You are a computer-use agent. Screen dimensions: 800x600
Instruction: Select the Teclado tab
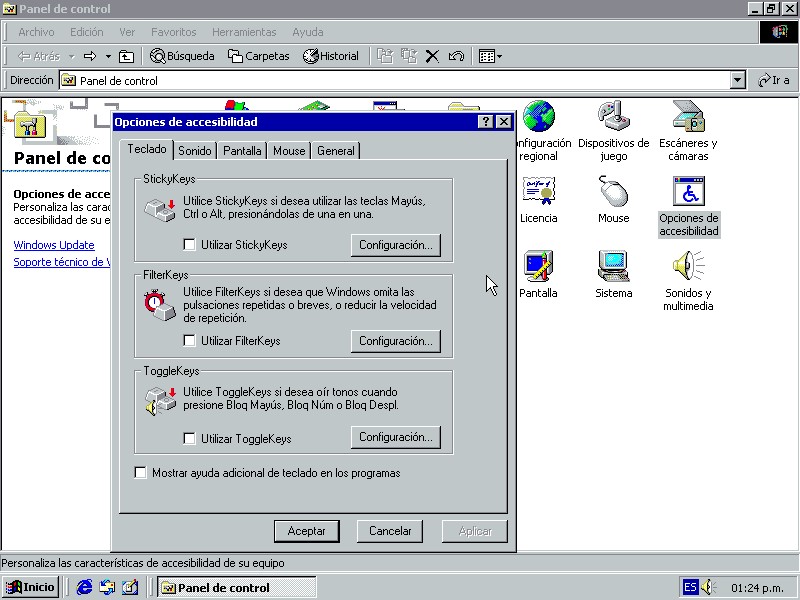pyautogui.click(x=147, y=149)
